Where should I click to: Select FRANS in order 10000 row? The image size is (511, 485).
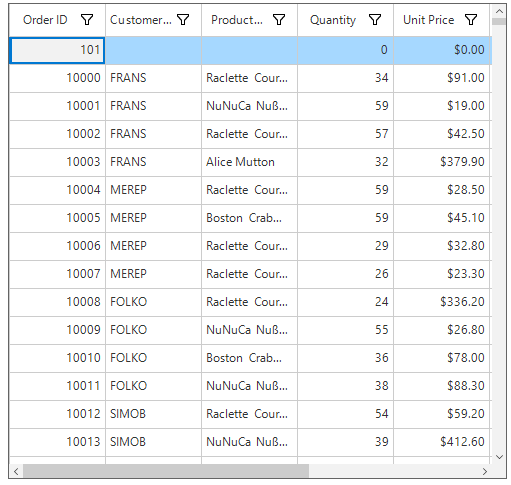(153, 78)
